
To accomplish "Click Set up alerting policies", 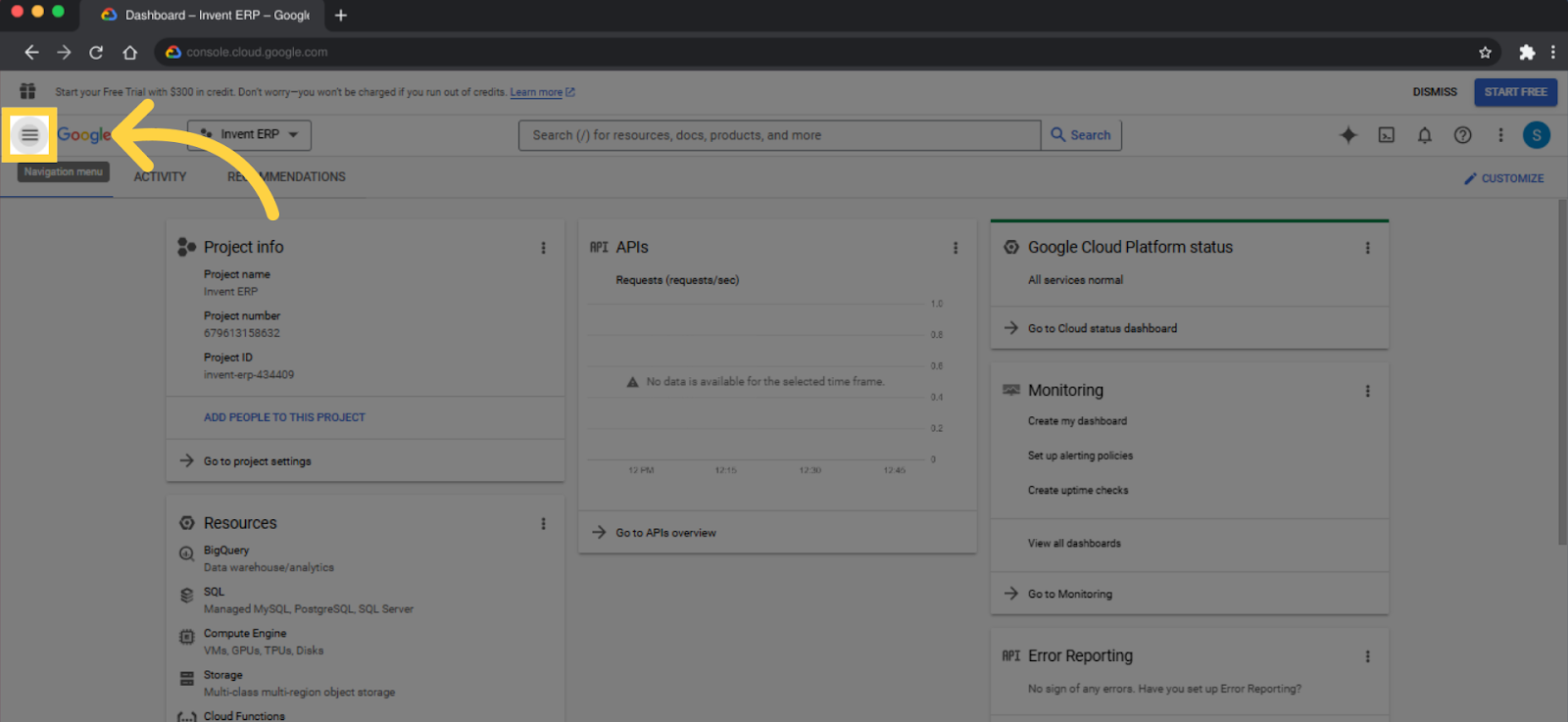I will (x=1080, y=456).
